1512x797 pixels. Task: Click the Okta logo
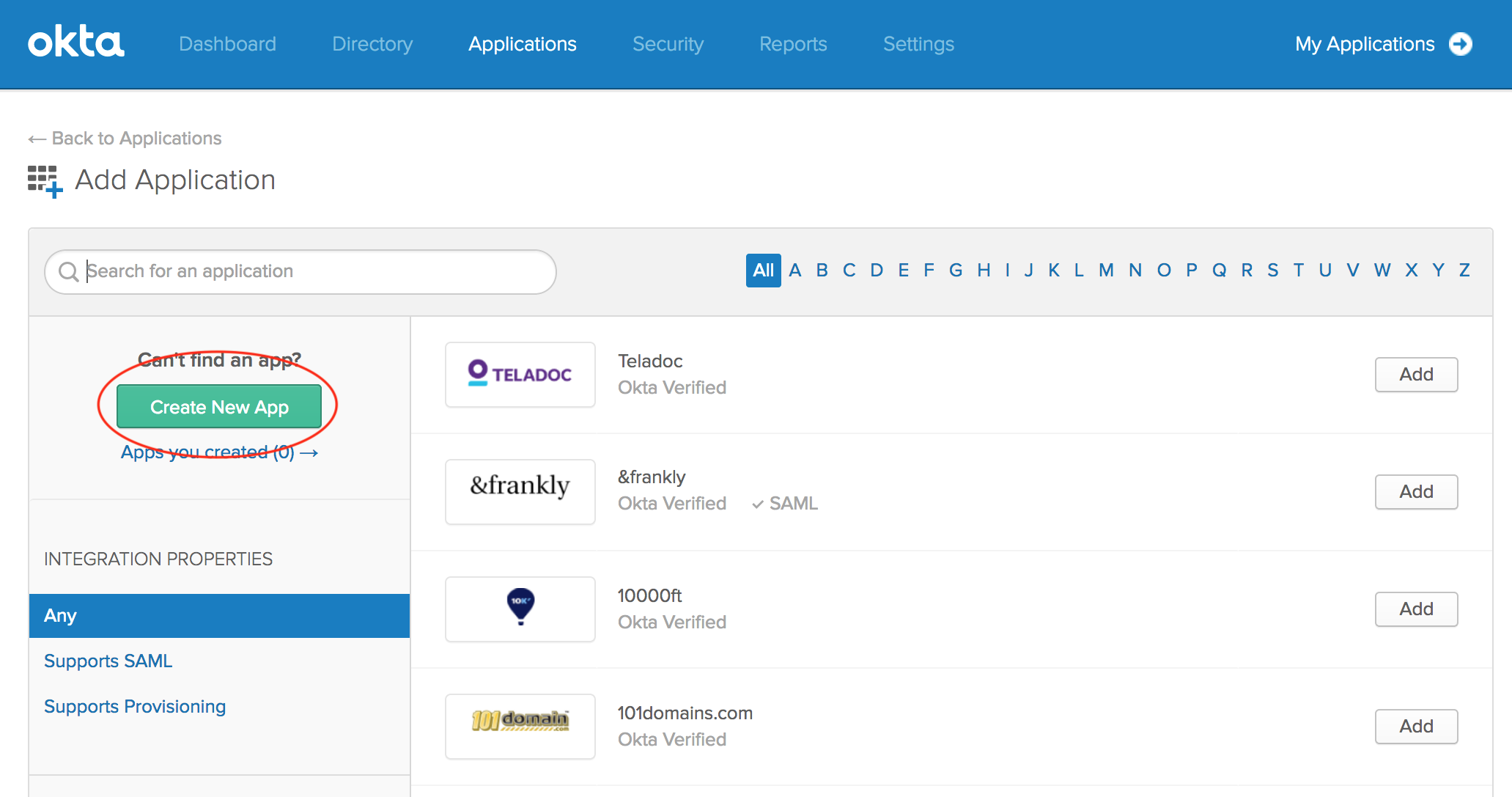pos(76,43)
